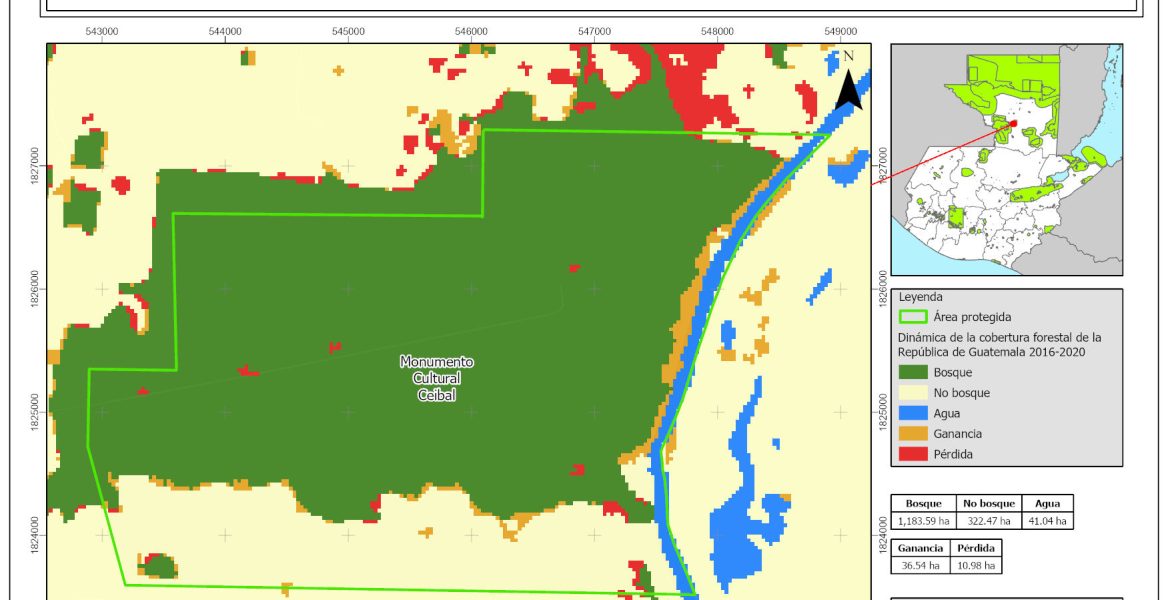Select the pale yellow No bosque swatch
1170x600 pixels.
pyautogui.click(x=913, y=393)
